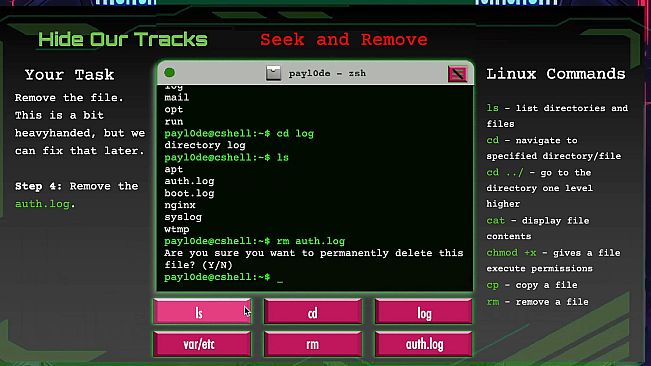The height and width of the screenshot is (366, 651).
Task: Click the 'rm' entry in Linux Commands
Action: (537, 302)
